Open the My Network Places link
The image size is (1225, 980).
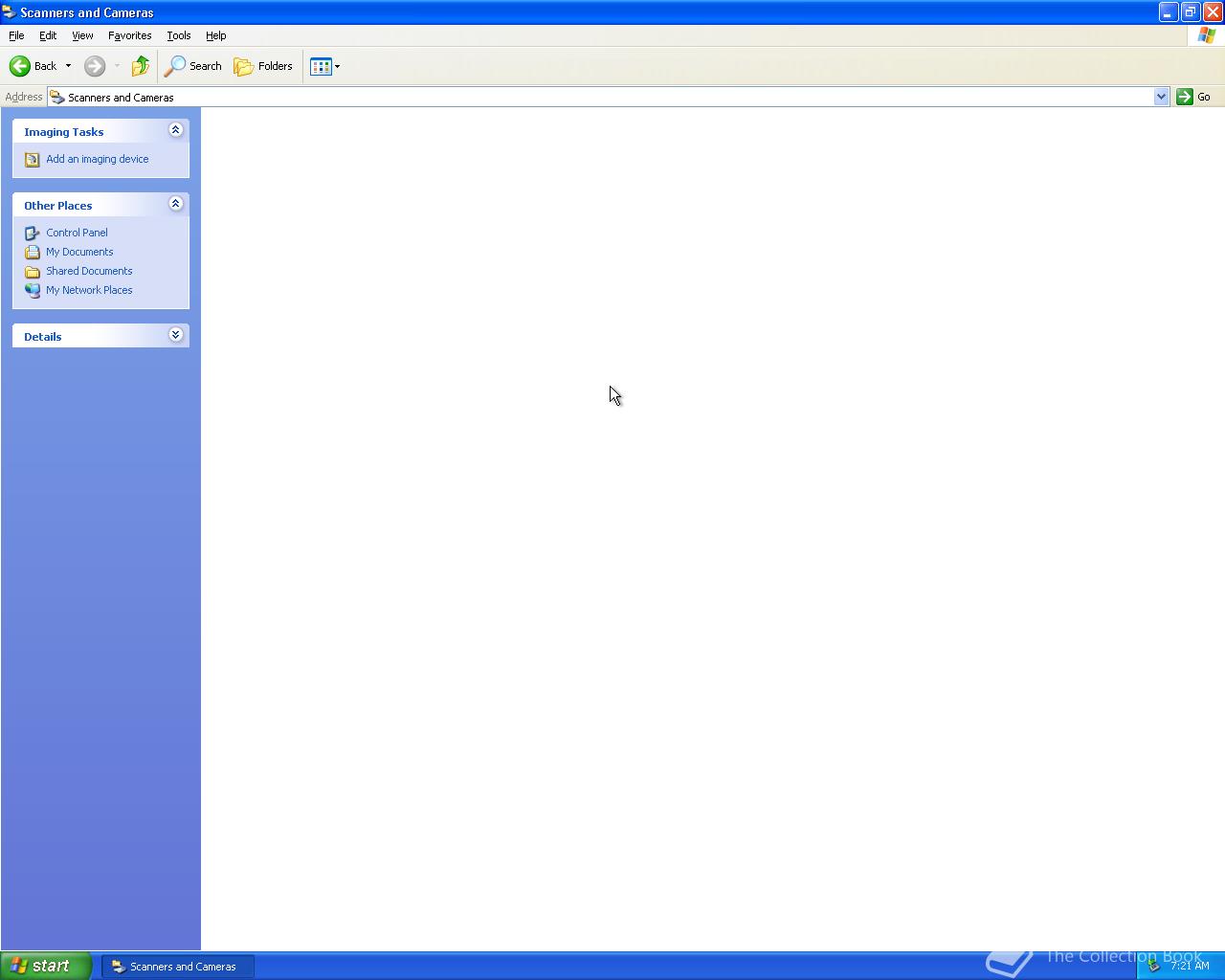click(89, 290)
